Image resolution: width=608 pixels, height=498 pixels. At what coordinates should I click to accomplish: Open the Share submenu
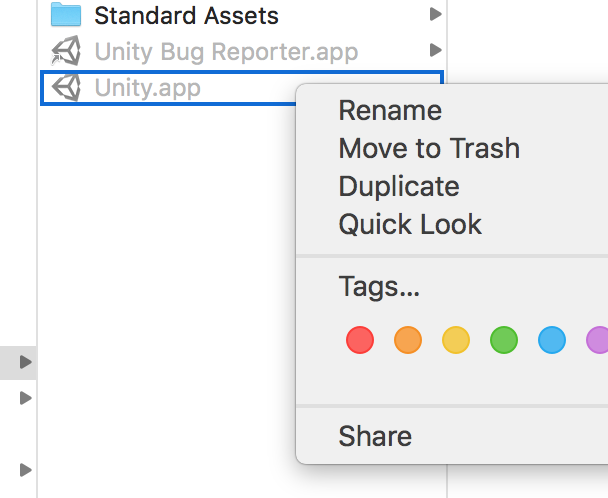[x=375, y=436]
